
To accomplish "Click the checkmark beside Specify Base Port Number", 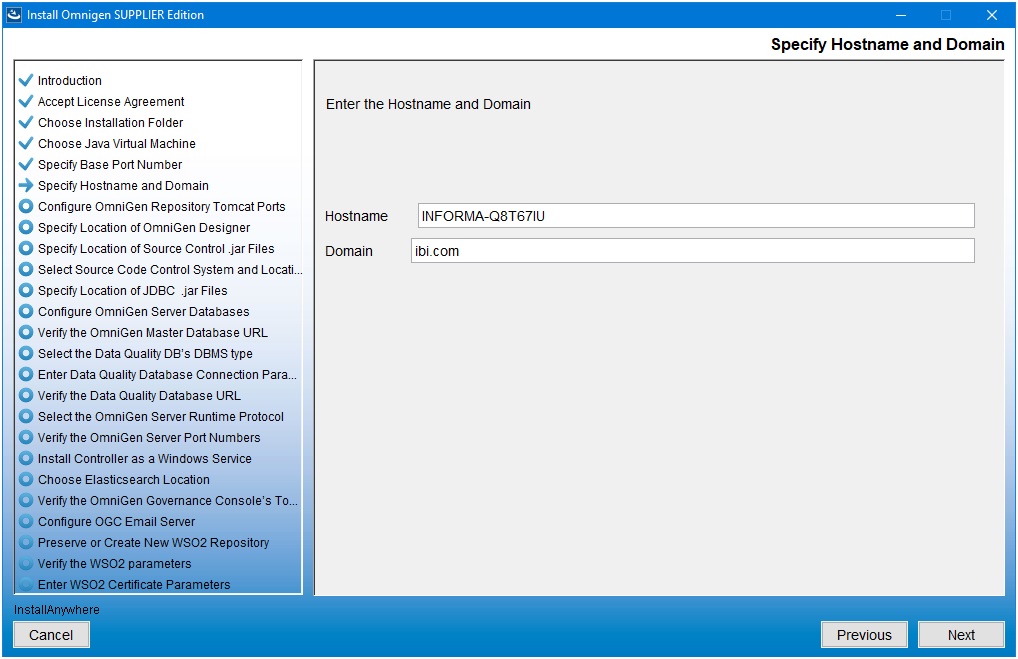I will [x=26, y=164].
